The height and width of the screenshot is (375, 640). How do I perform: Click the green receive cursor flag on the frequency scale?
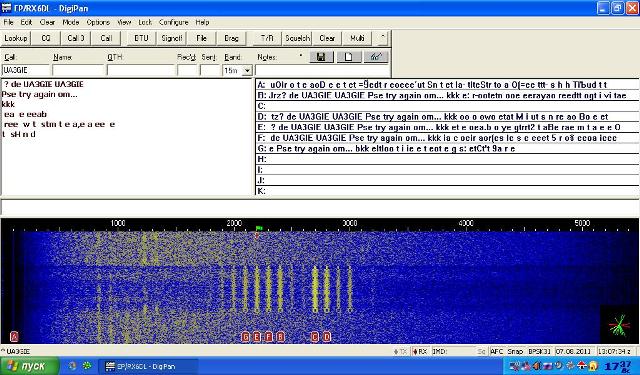259,228
